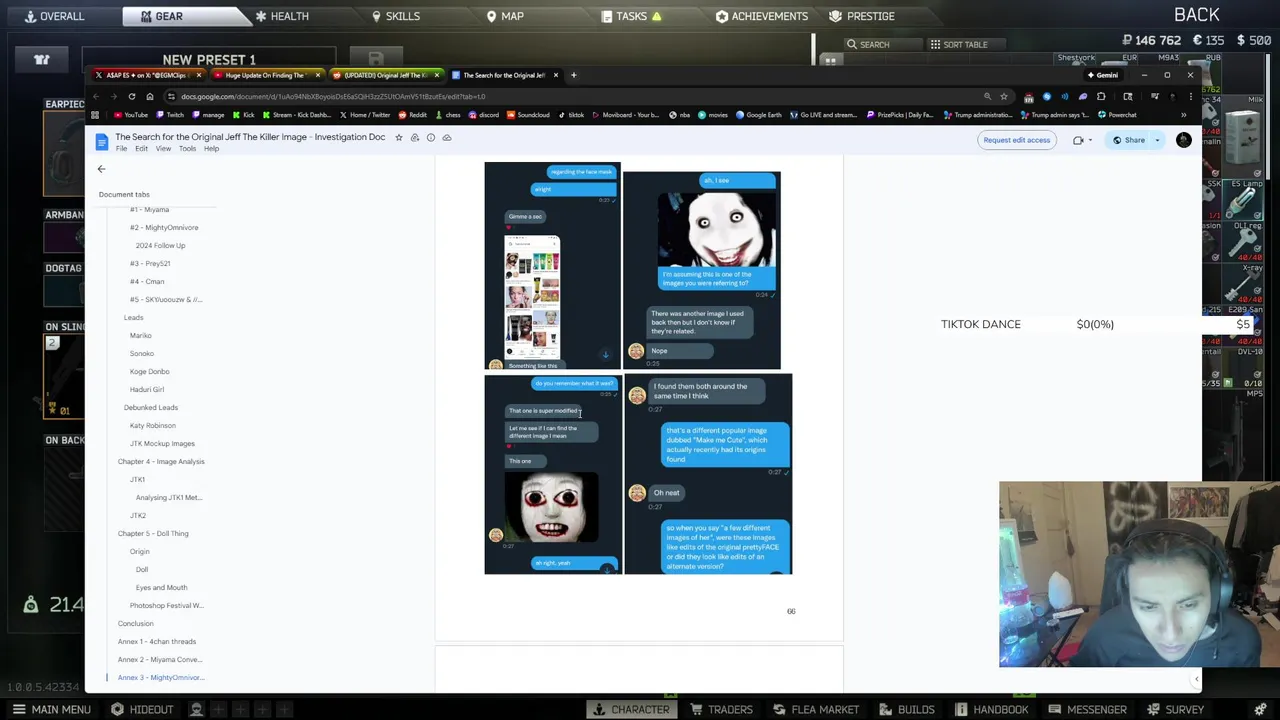The width and height of the screenshot is (1280, 720).
Task: Open Chapter 4 - Image Analysis tab
Action: coord(161,461)
